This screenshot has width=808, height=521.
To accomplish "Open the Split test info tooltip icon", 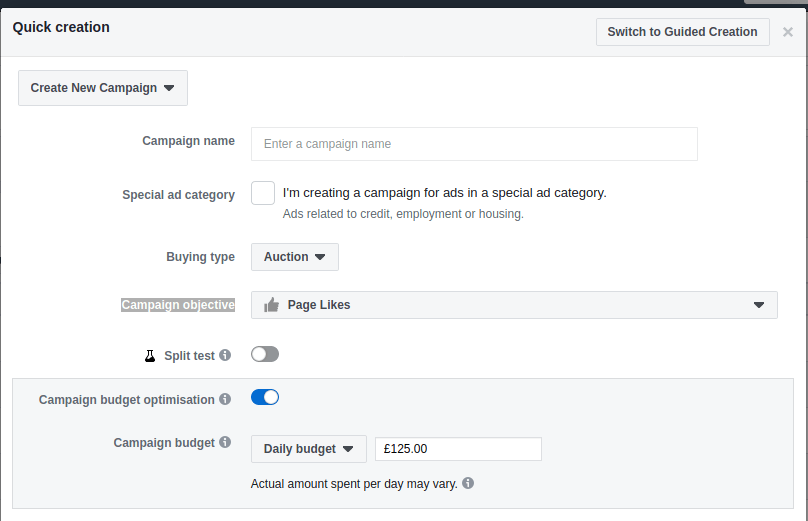I will 225,355.
